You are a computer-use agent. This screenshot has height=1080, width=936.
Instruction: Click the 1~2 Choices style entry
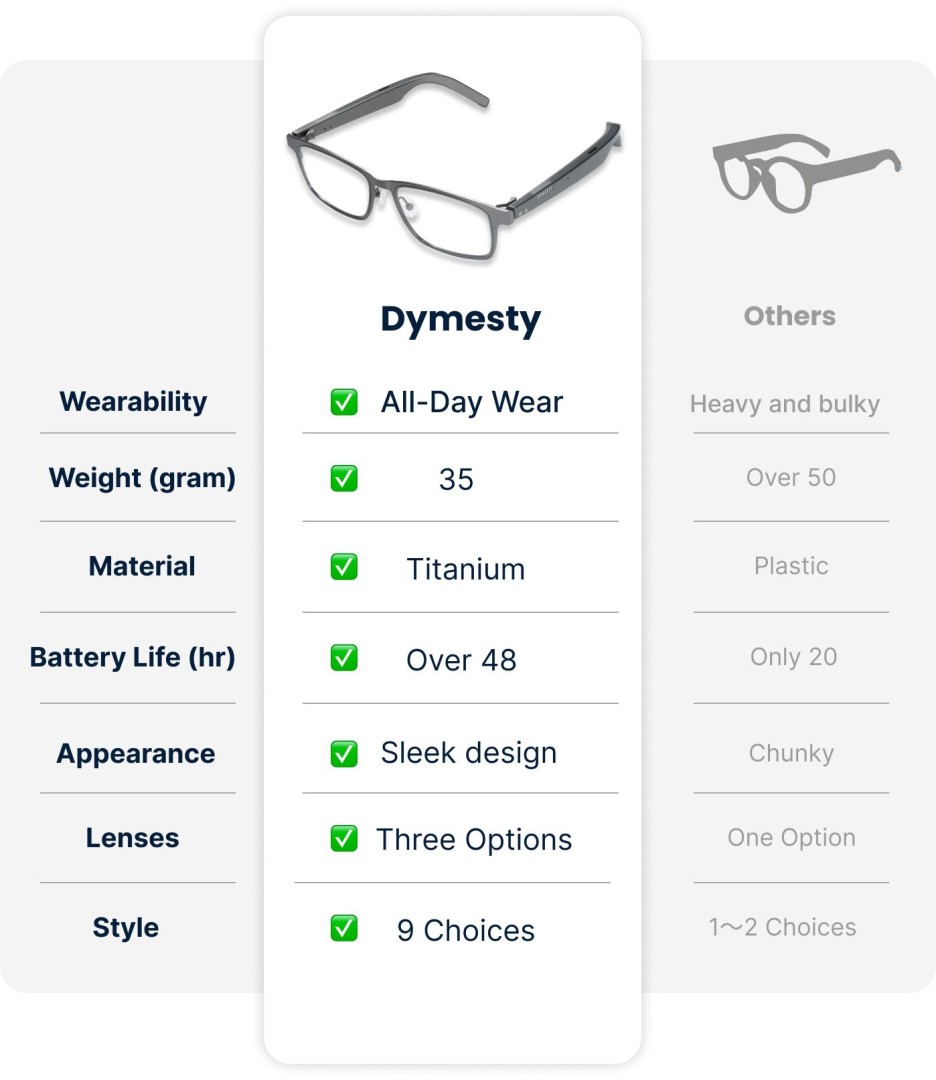pos(782,927)
